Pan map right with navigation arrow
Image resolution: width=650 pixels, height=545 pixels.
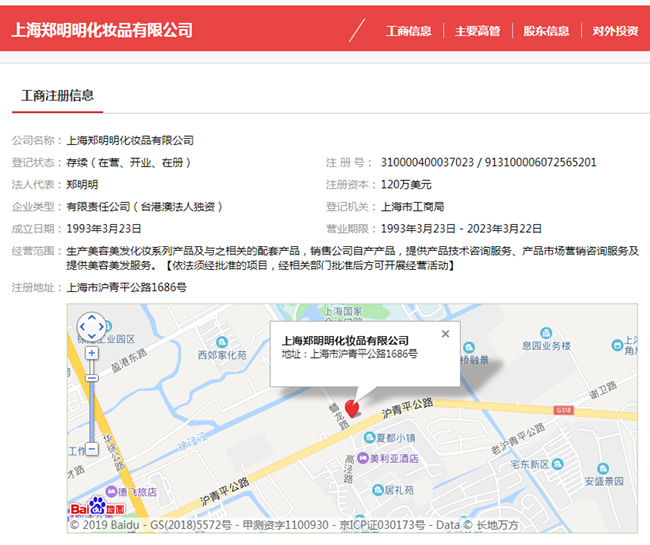[101, 327]
